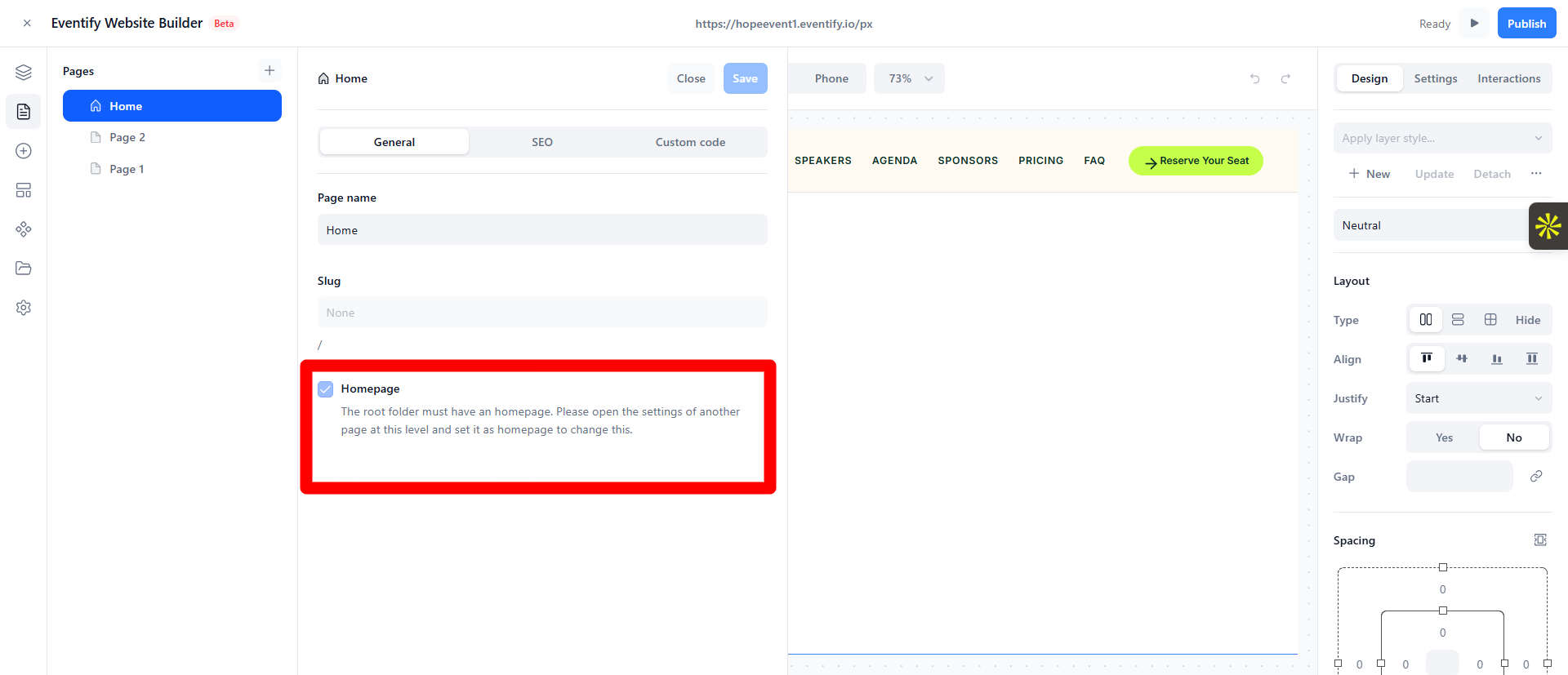Set layout type to Hide
Viewport: 1568px width, 675px height.
click(1528, 320)
